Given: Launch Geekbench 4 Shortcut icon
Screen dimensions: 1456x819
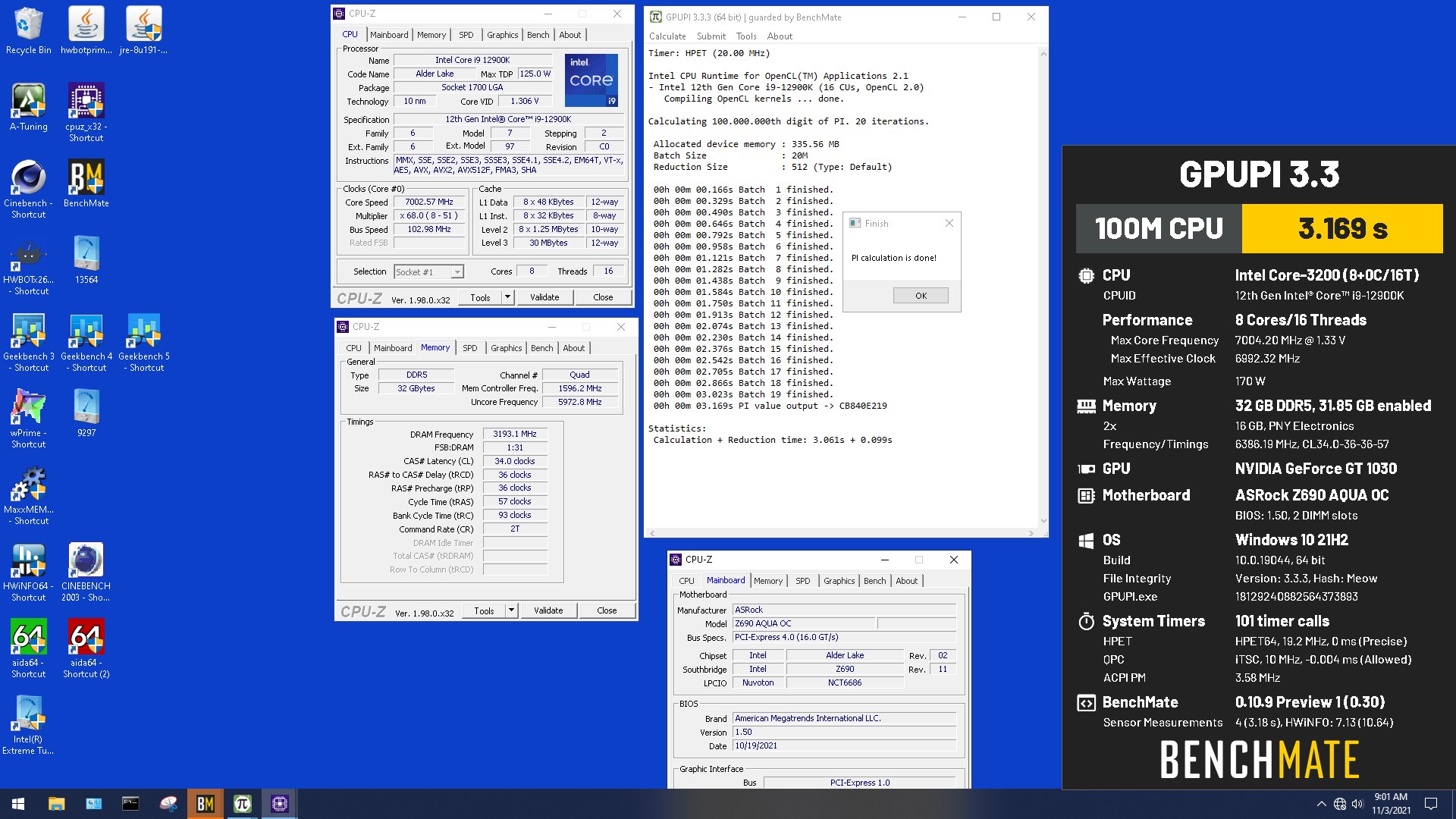Looking at the screenshot, I should 86,342.
